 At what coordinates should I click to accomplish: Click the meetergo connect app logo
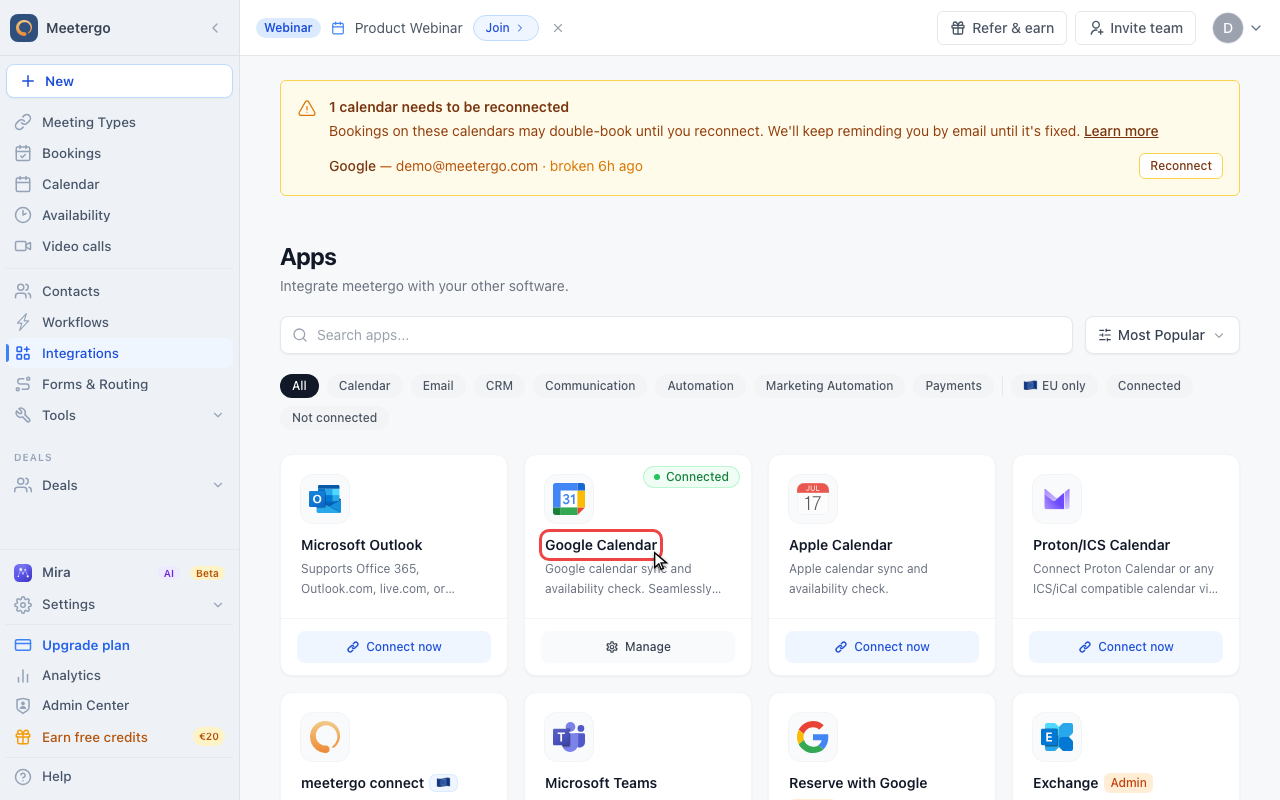pyautogui.click(x=325, y=737)
